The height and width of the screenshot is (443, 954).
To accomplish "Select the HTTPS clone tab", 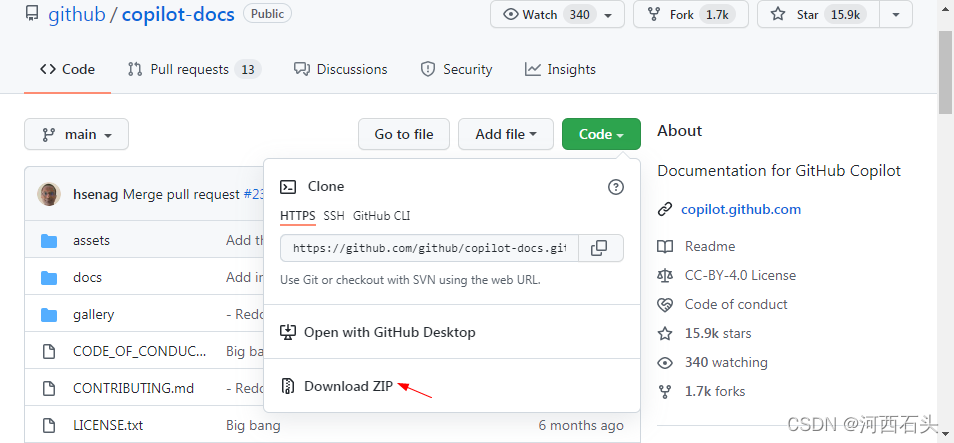I will [298, 215].
